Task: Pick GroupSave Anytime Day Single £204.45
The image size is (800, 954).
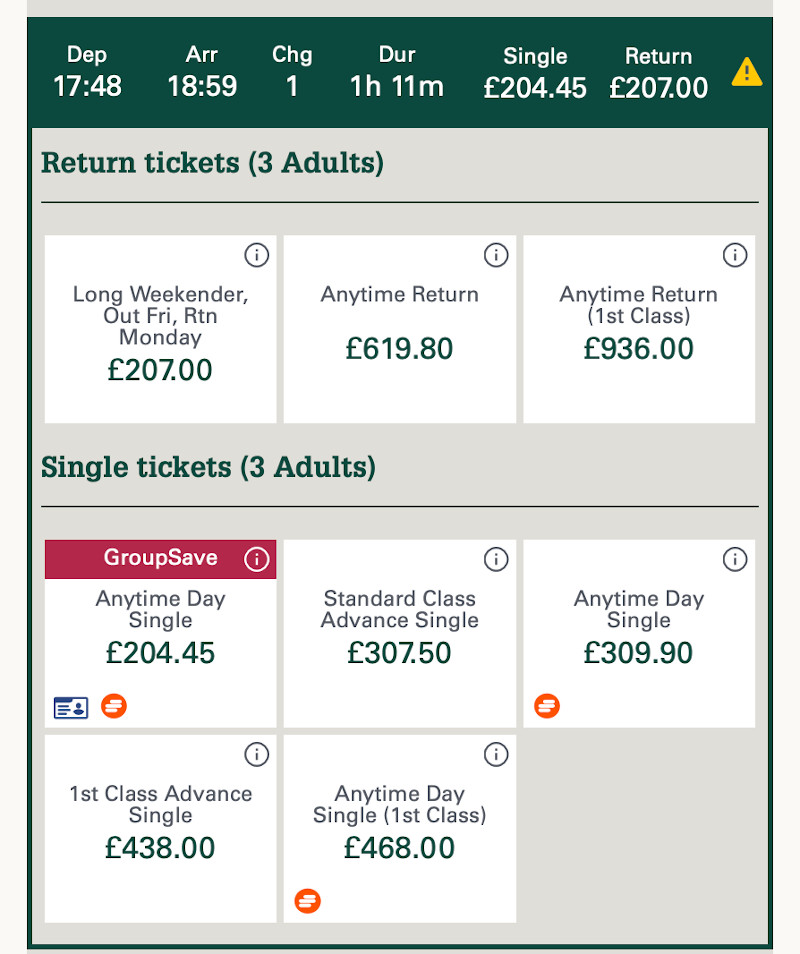Action: pyautogui.click(x=160, y=640)
